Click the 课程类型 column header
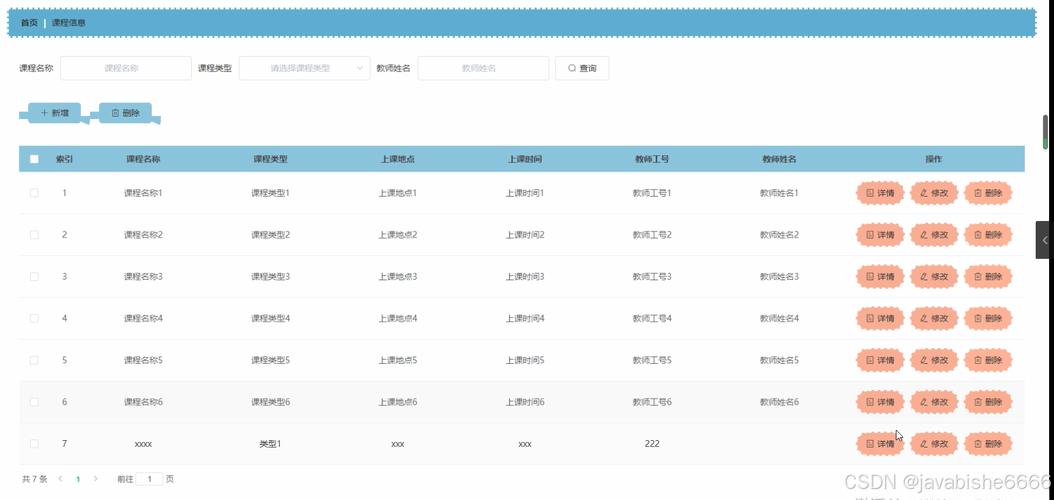 270,159
